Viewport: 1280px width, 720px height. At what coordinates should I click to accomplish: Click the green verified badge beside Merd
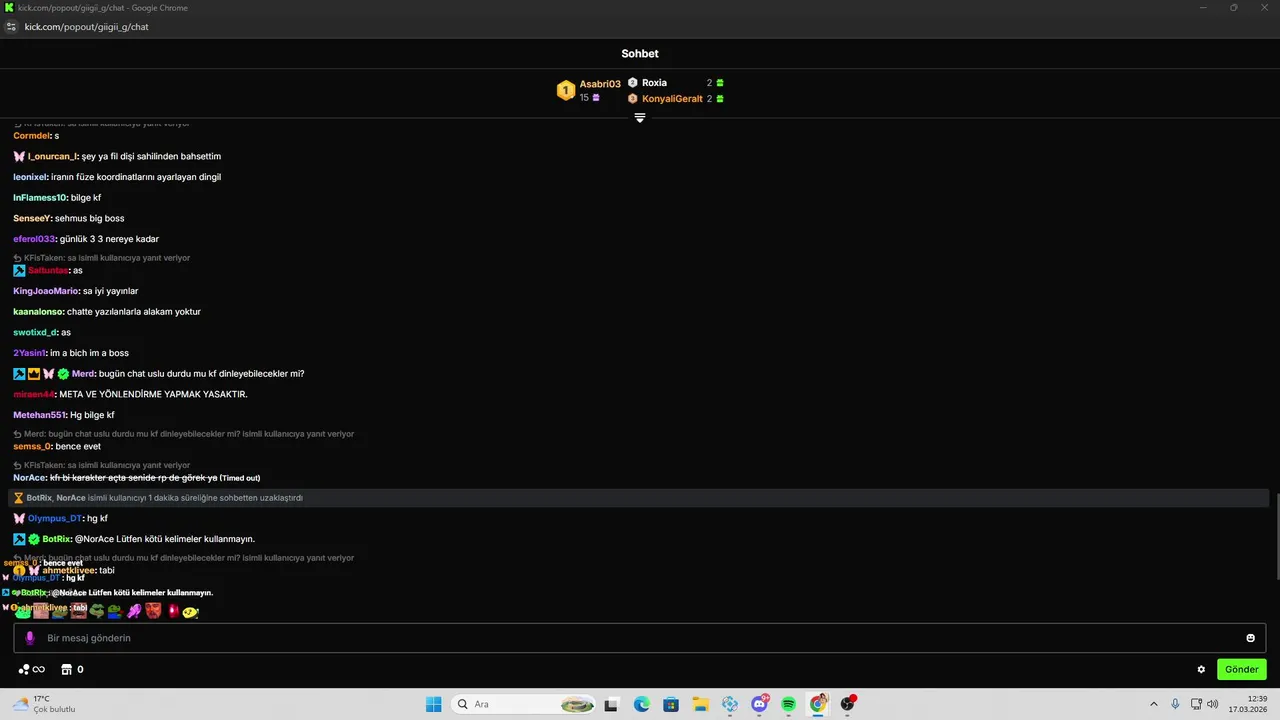pos(63,374)
